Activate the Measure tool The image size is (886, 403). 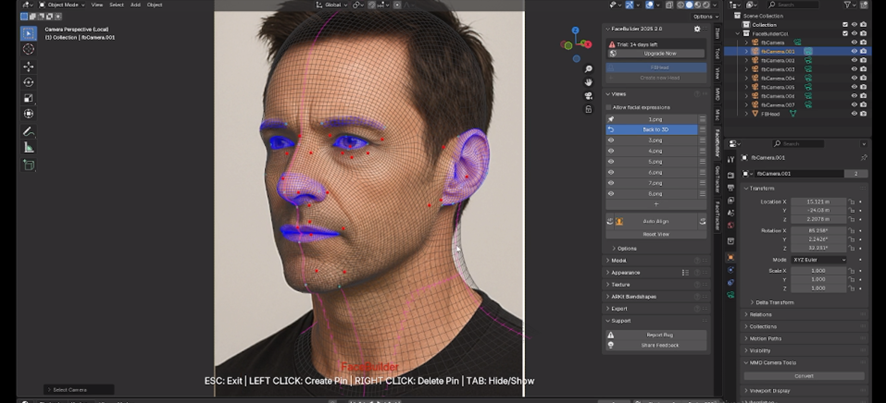(x=28, y=147)
